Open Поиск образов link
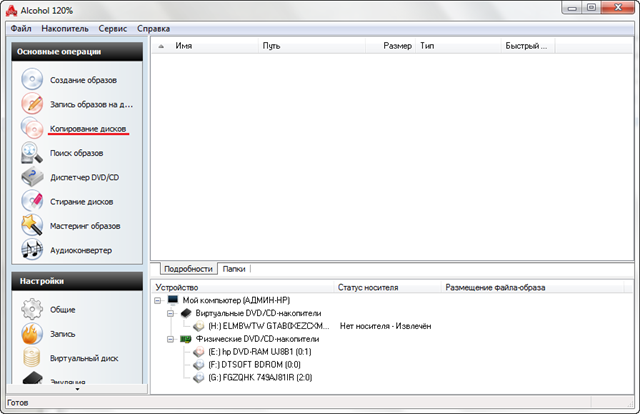This screenshot has width=640, height=414. (76, 153)
